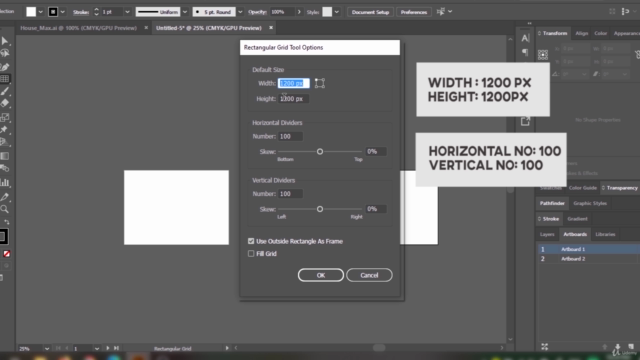The image size is (640, 360).
Task: Click the Horizontal Dividers skew slider handle
Action: [320, 151]
